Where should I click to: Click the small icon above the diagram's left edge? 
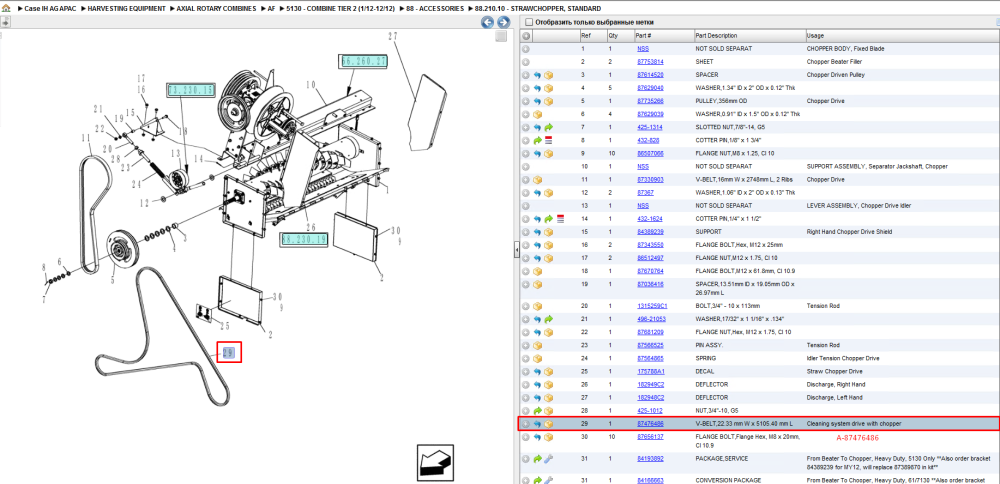4,22
